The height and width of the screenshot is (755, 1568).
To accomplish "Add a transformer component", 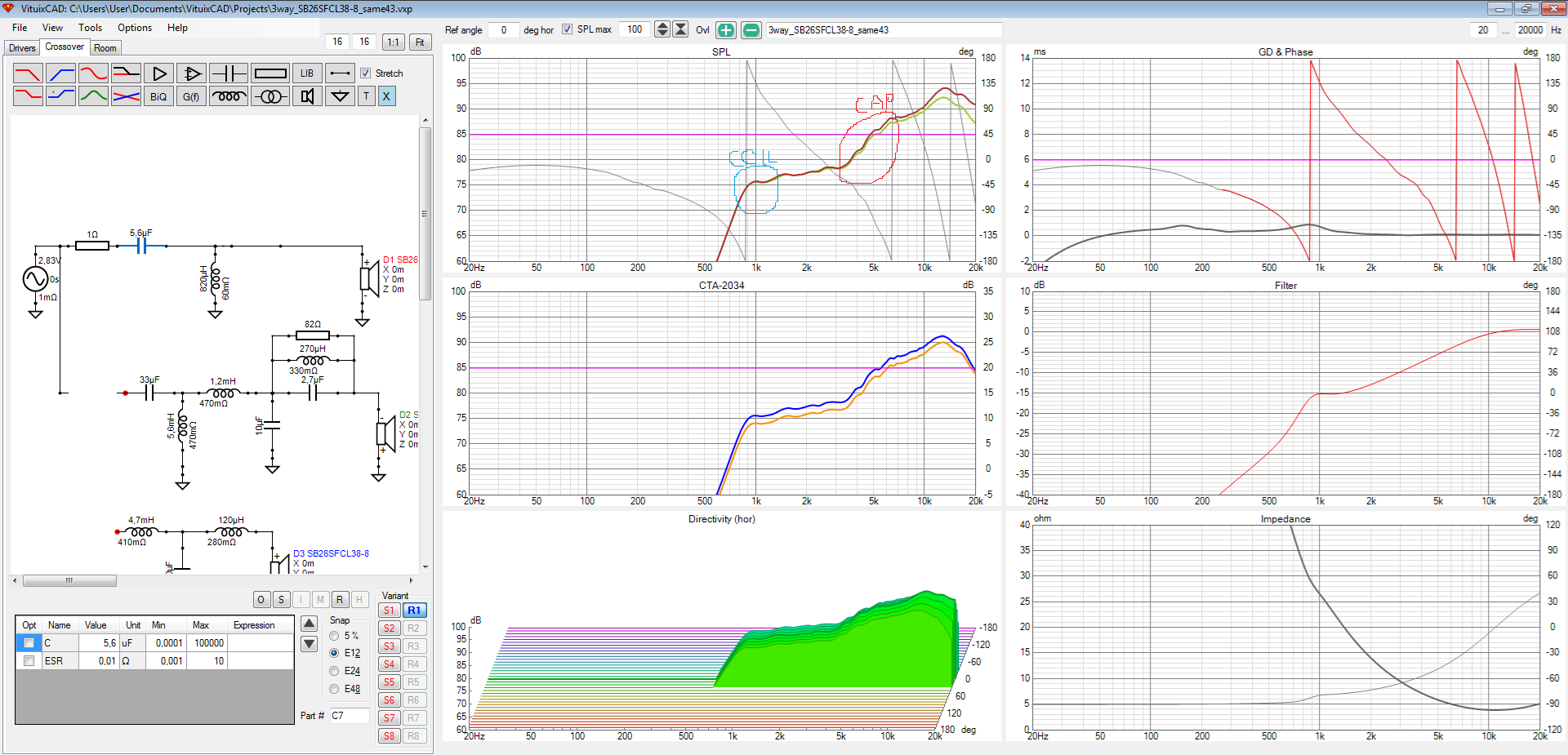I will pos(270,96).
